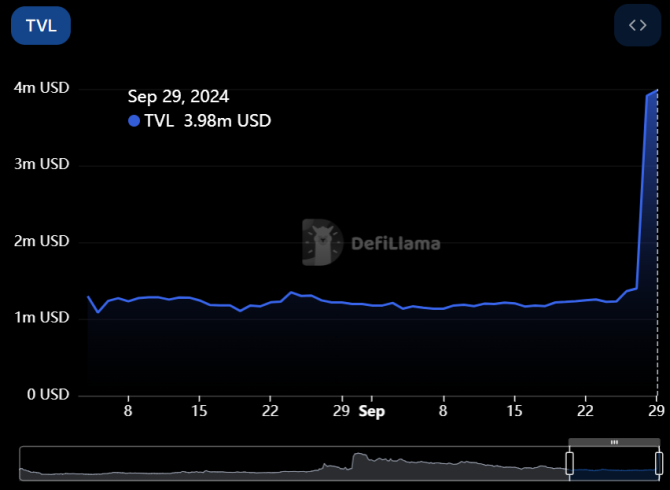
Task: Click the blue TVL legend dot
Action: [134, 121]
